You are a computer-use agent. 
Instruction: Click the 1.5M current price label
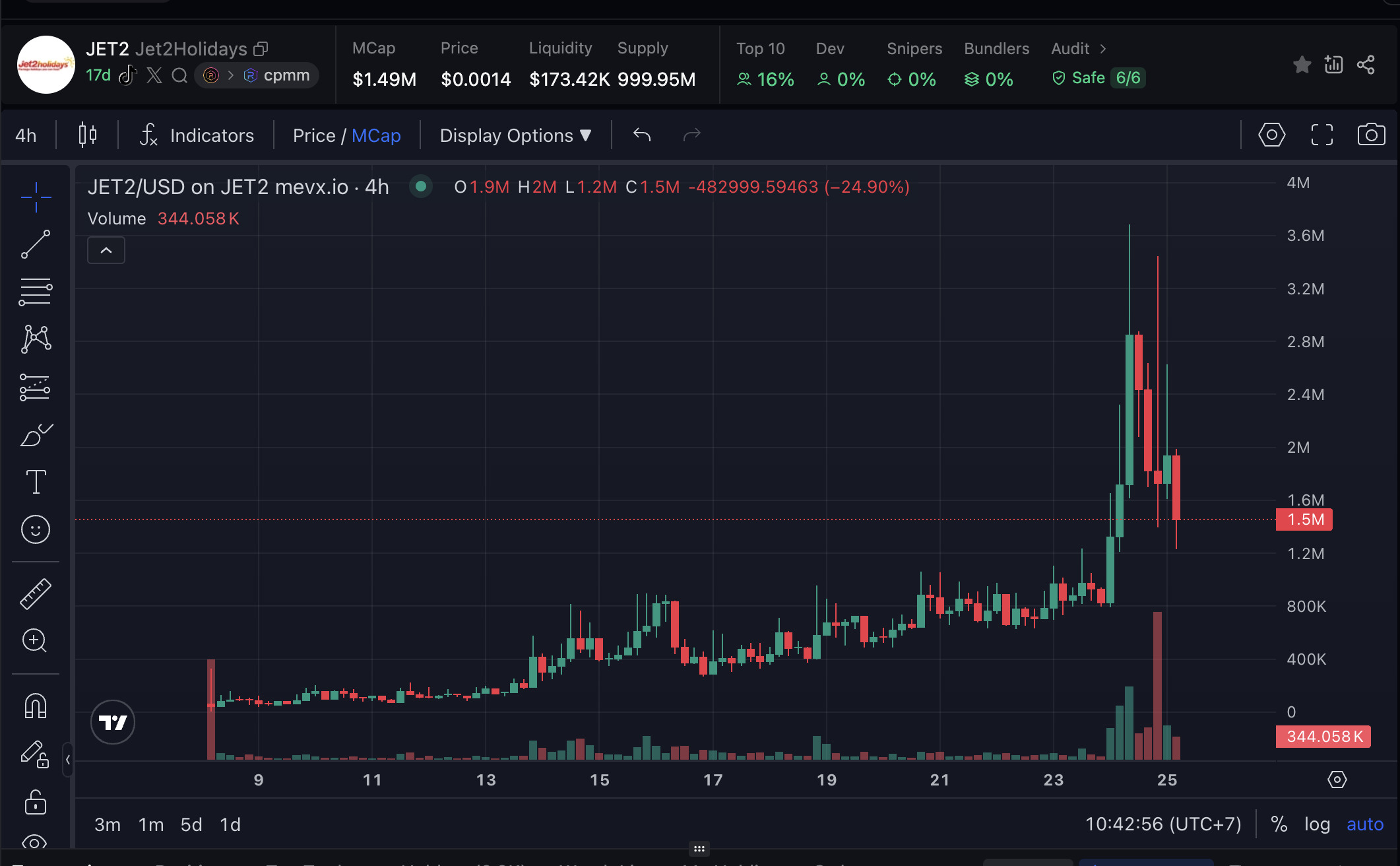coord(1304,519)
